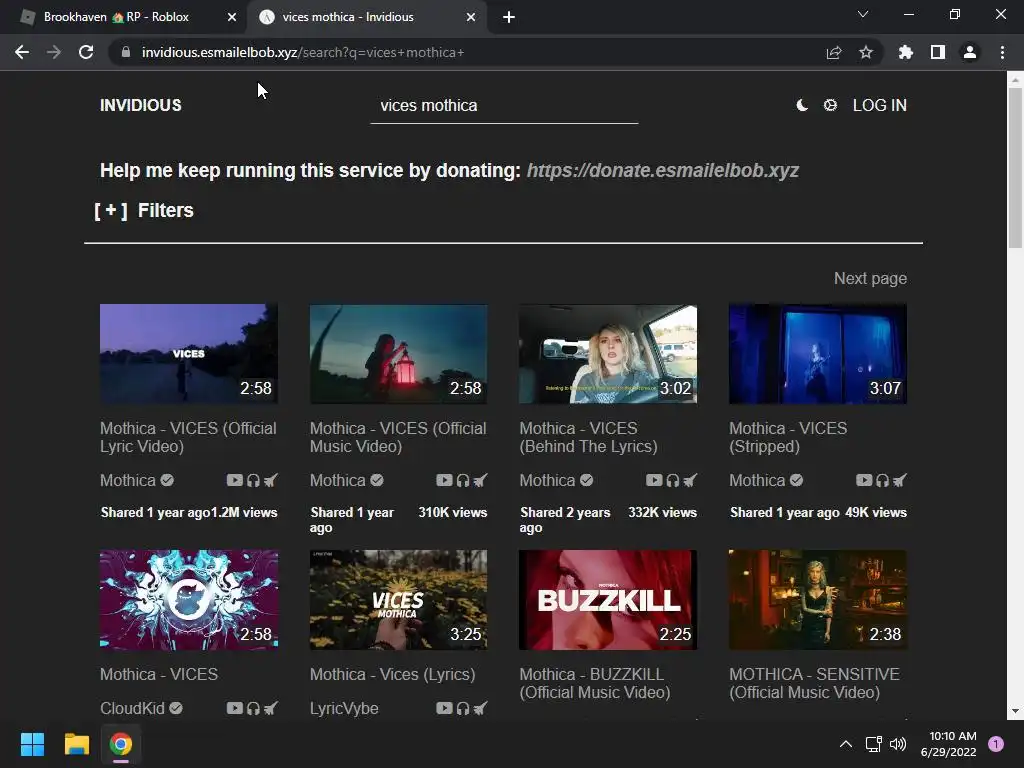This screenshot has height=768, width=1024.
Task: Open the VICES Behind The Lyrics thumbnail
Action: tap(608, 353)
